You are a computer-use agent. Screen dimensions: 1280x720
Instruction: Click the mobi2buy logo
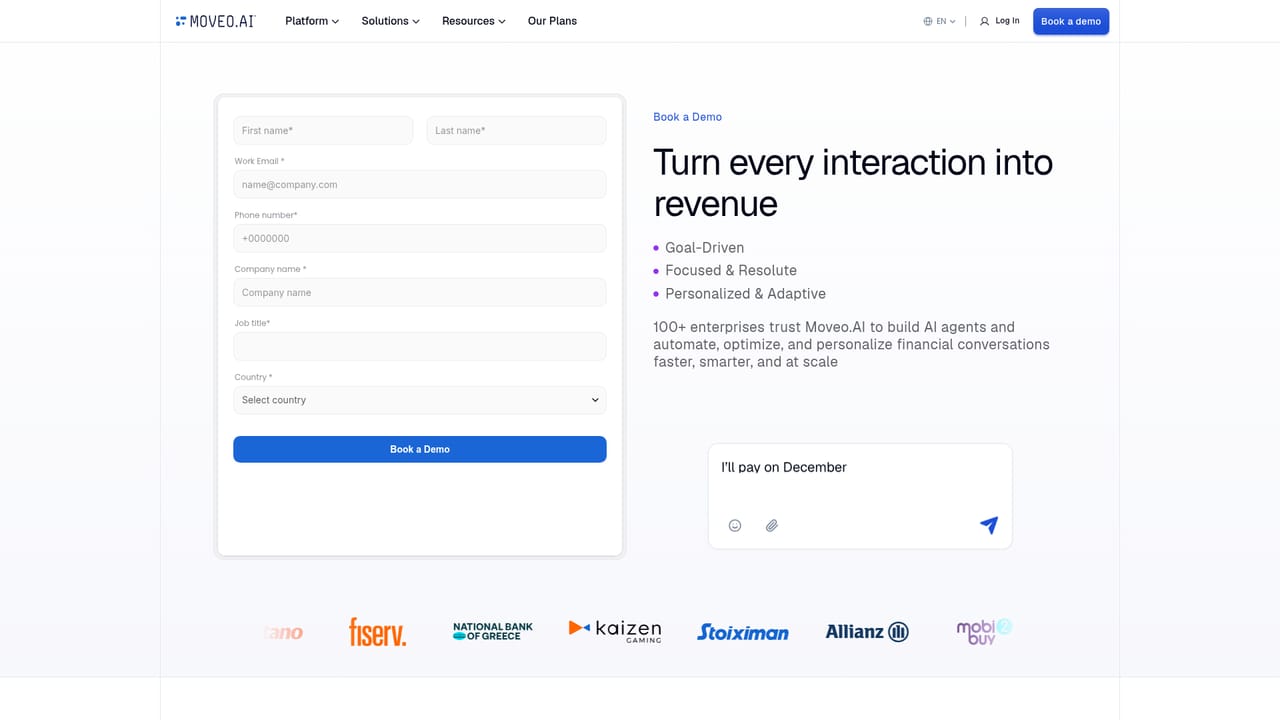pos(984,631)
